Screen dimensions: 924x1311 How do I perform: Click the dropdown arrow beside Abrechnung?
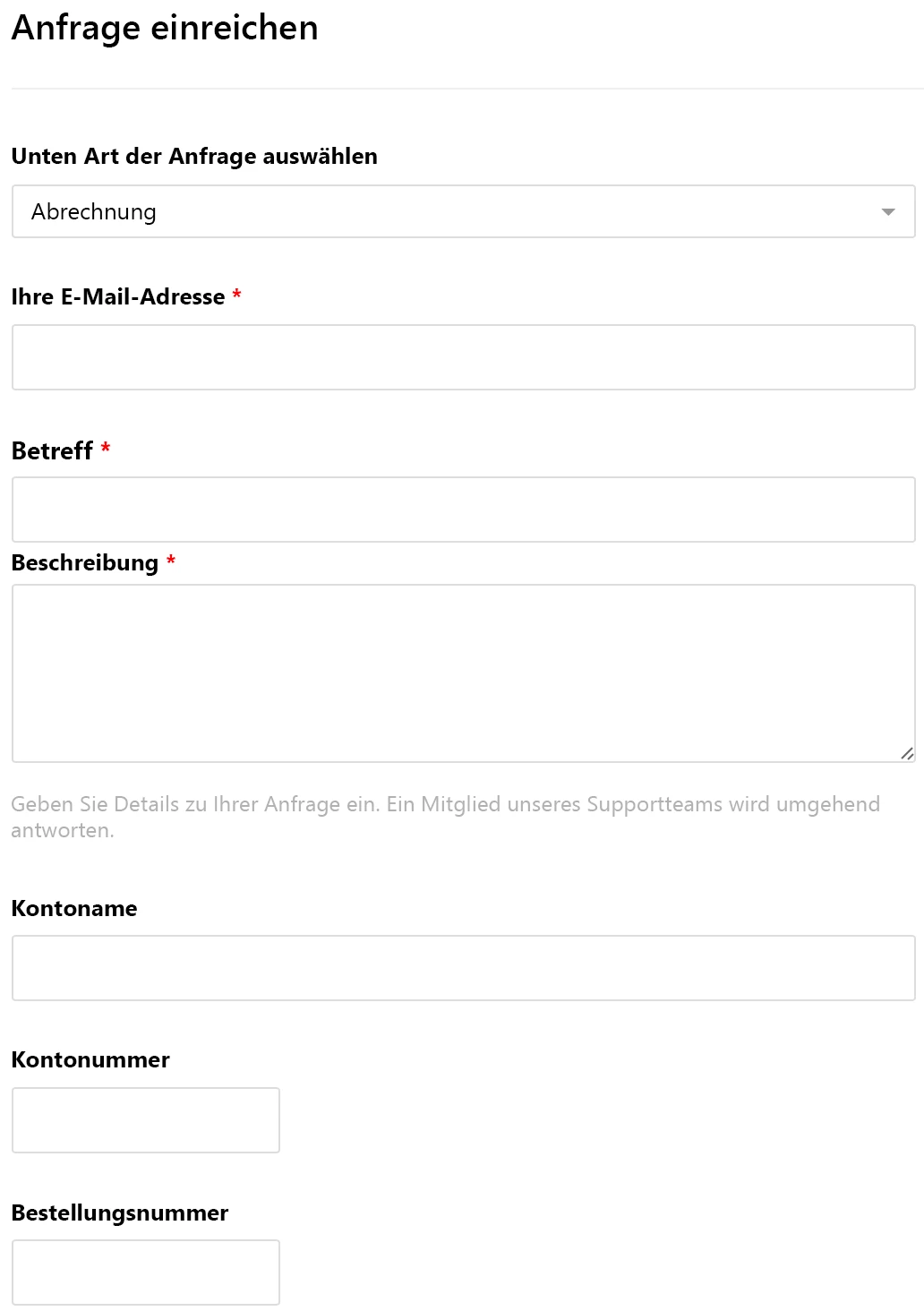(x=888, y=212)
